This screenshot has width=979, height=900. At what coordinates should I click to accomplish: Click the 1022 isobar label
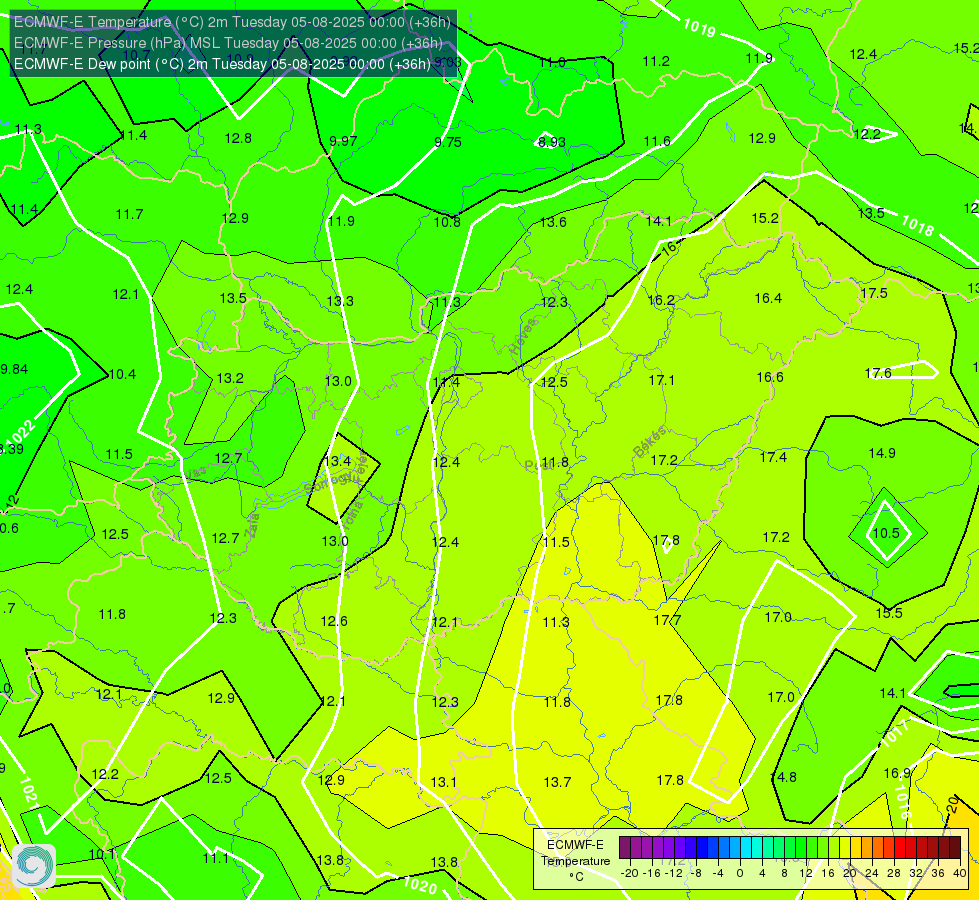pyautogui.click(x=22, y=434)
